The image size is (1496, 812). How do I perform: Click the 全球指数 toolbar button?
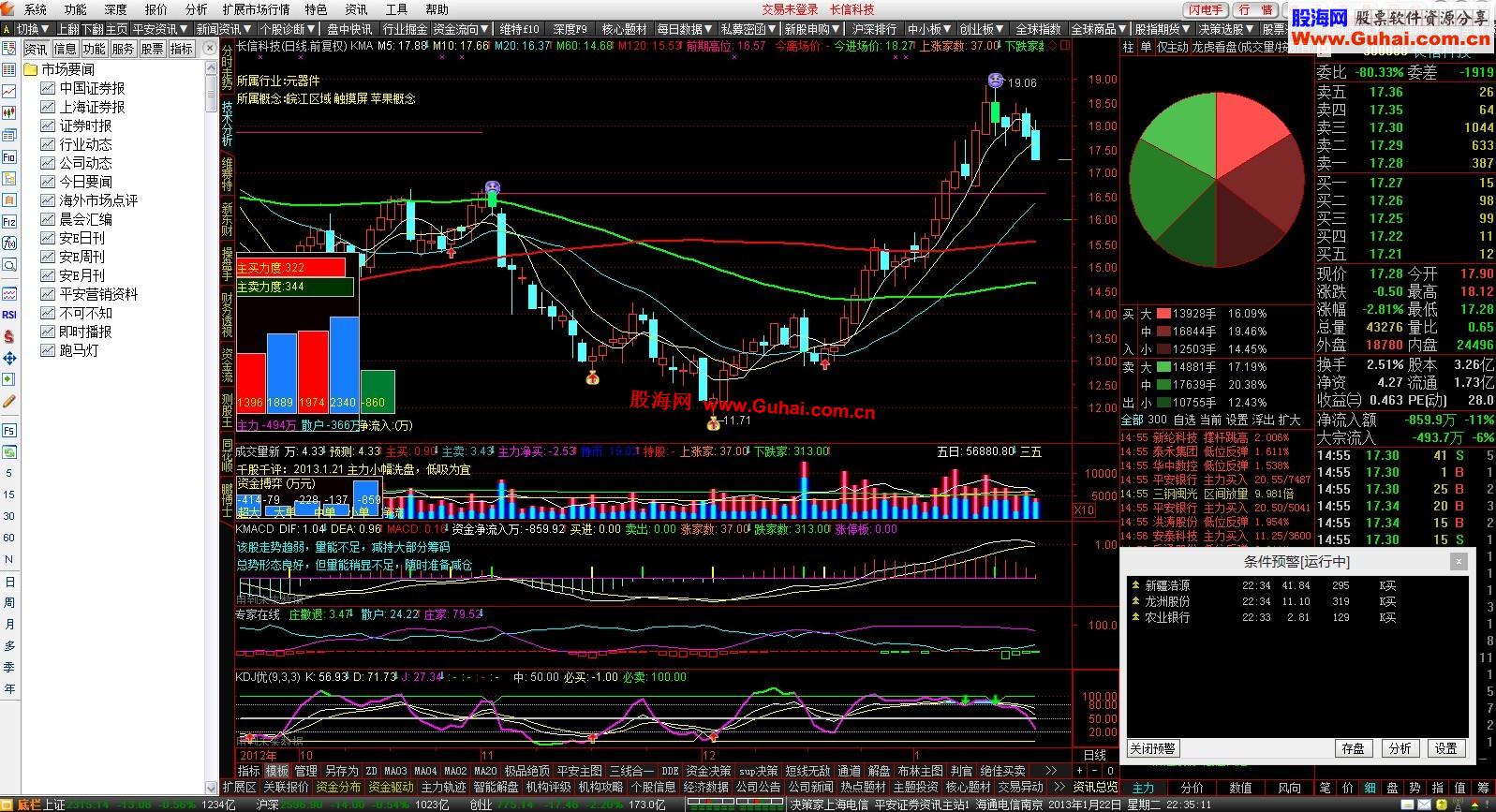[1038, 29]
